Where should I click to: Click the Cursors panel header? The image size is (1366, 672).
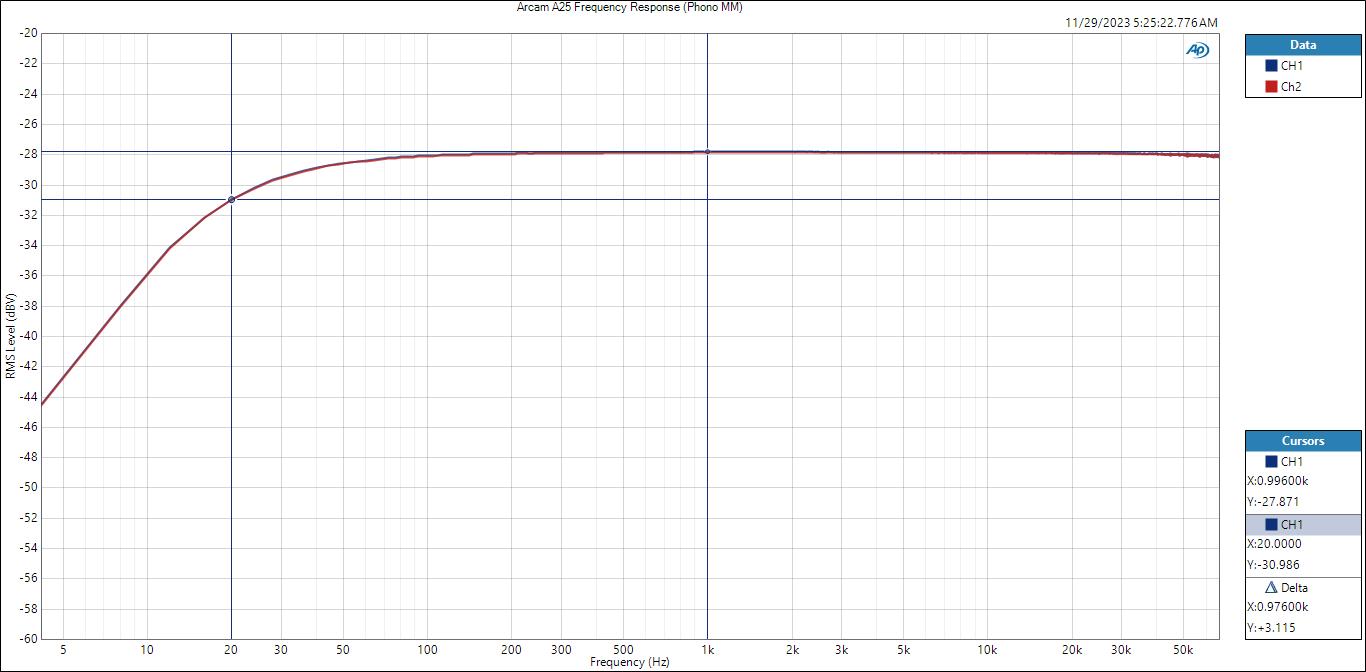tap(1302, 441)
